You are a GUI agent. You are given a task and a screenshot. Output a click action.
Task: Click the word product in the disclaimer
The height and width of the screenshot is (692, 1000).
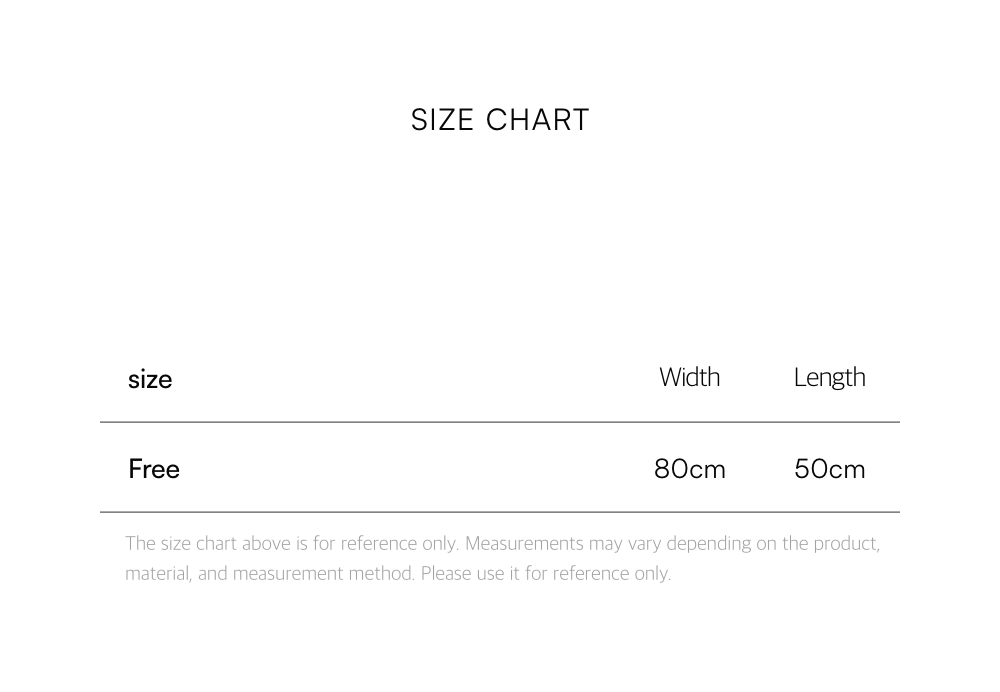pyautogui.click(x=845, y=543)
